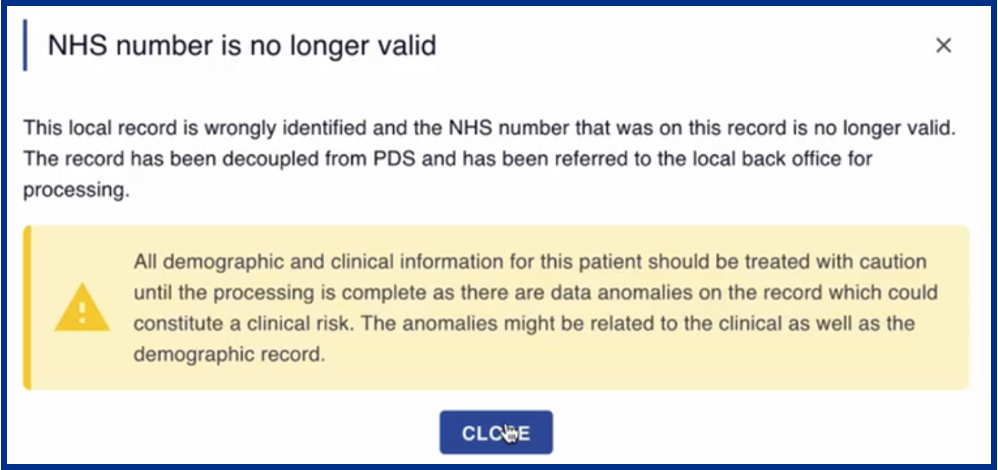Click the line starting "This local record is wrongly"
The height and width of the screenshot is (470, 998).
pos(489,128)
